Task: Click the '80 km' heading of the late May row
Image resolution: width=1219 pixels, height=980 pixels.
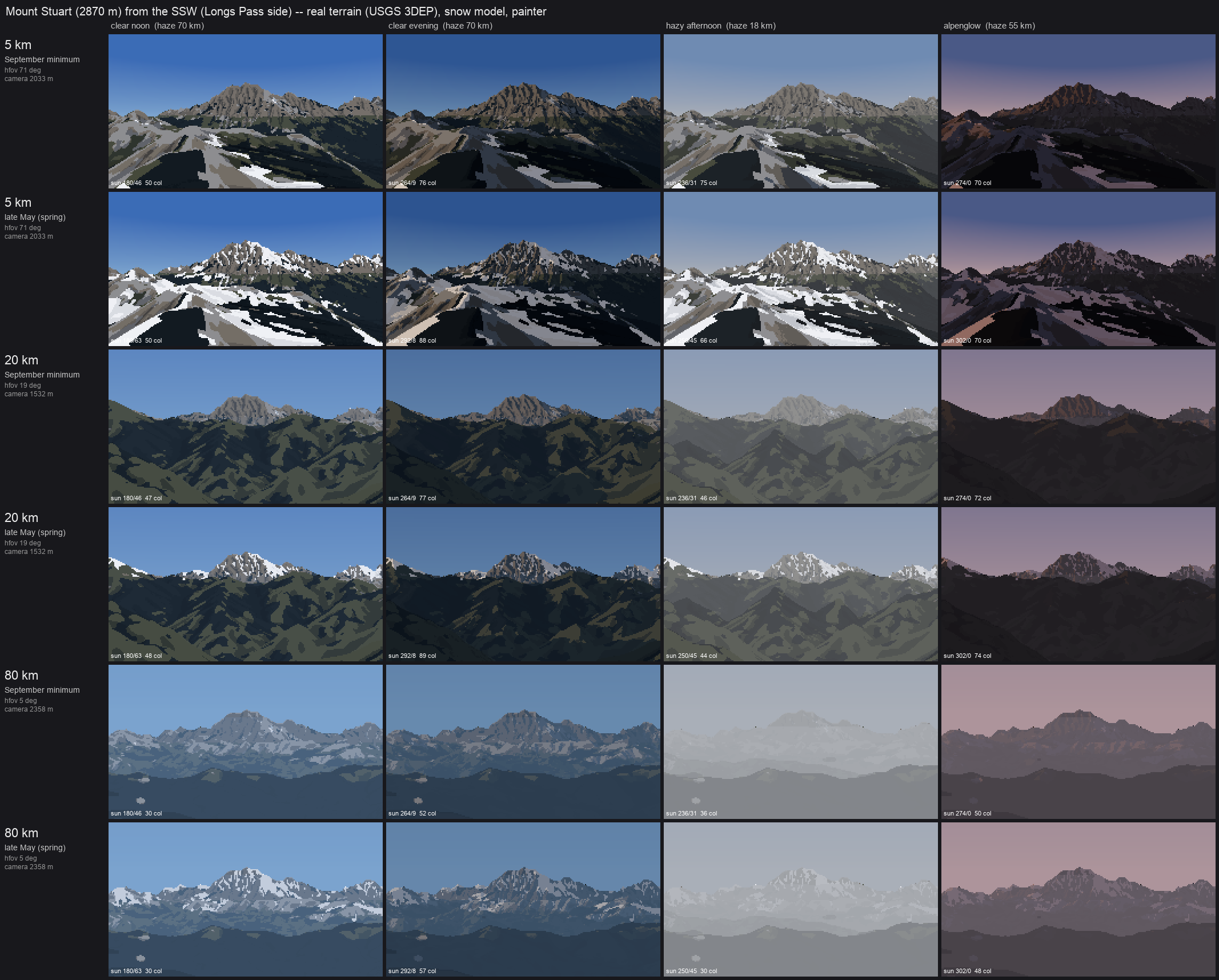Action: pos(21,833)
